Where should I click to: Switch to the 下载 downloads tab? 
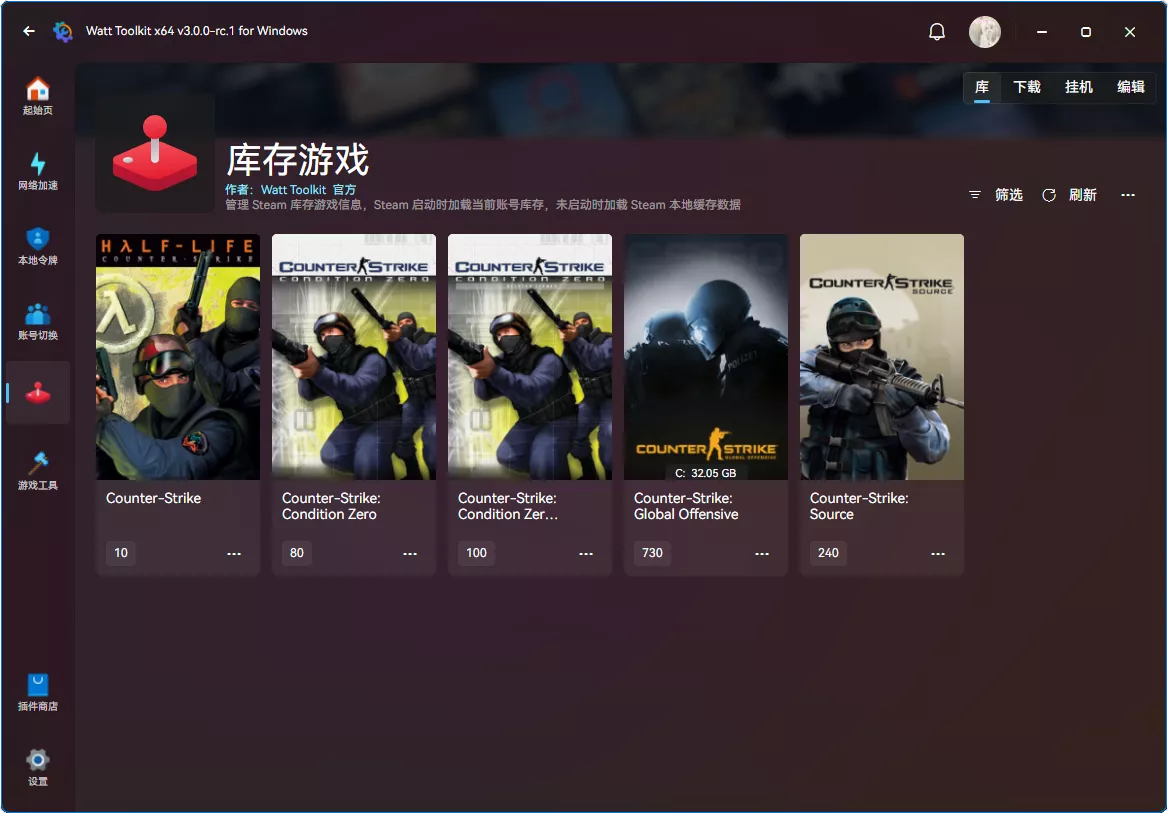[1027, 87]
